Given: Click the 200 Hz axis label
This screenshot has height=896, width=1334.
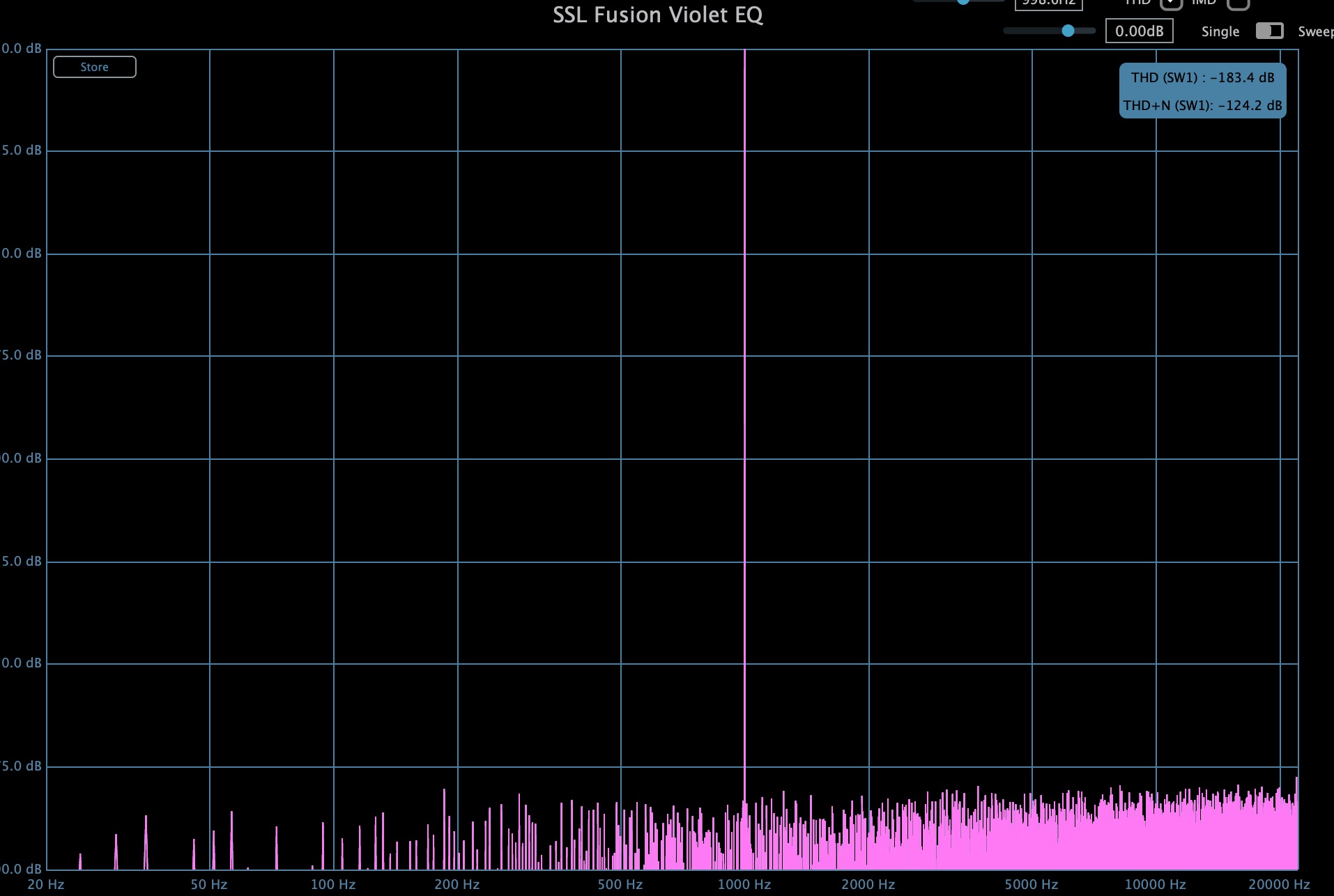Looking at the screenshot, I should click(457, 885).
